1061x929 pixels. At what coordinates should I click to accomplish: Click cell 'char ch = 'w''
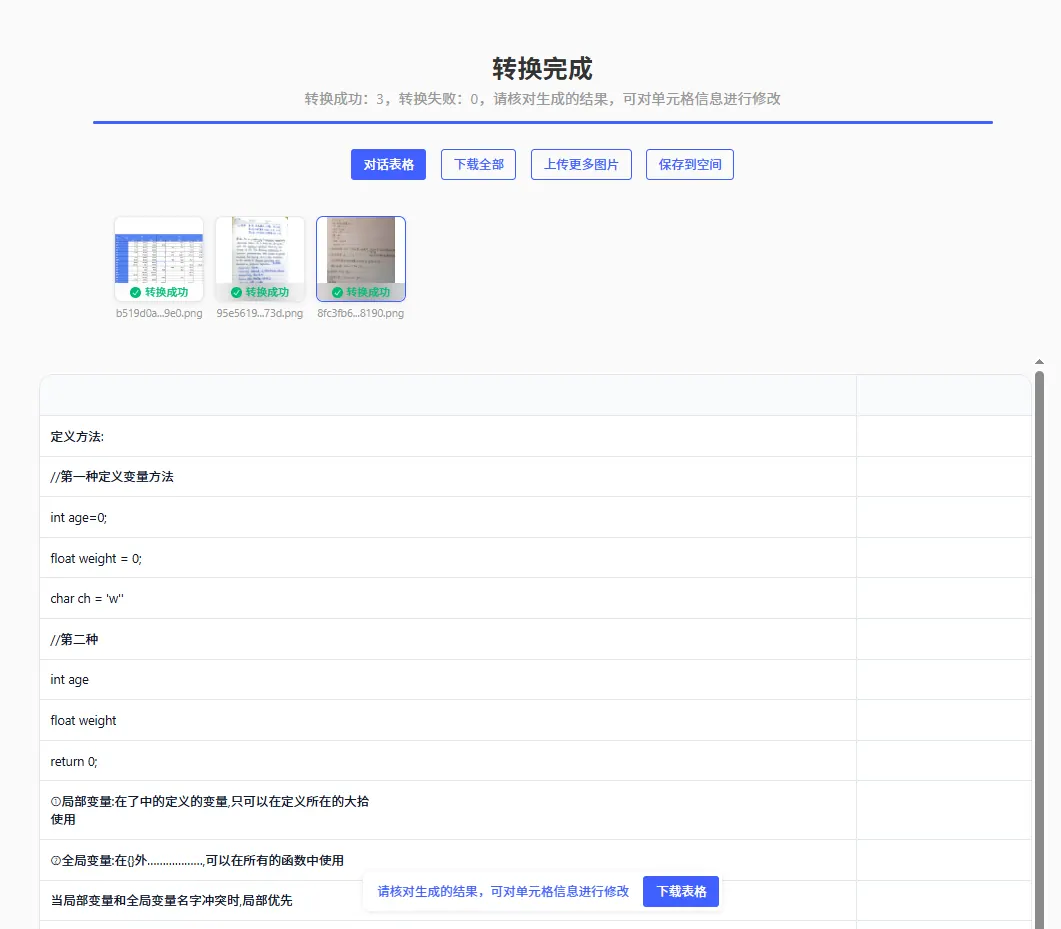tap(448, 598)
